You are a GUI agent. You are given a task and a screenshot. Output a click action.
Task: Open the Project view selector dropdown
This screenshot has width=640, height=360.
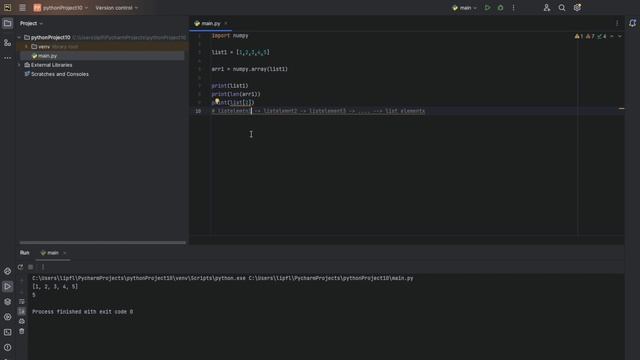pos(31,23)
